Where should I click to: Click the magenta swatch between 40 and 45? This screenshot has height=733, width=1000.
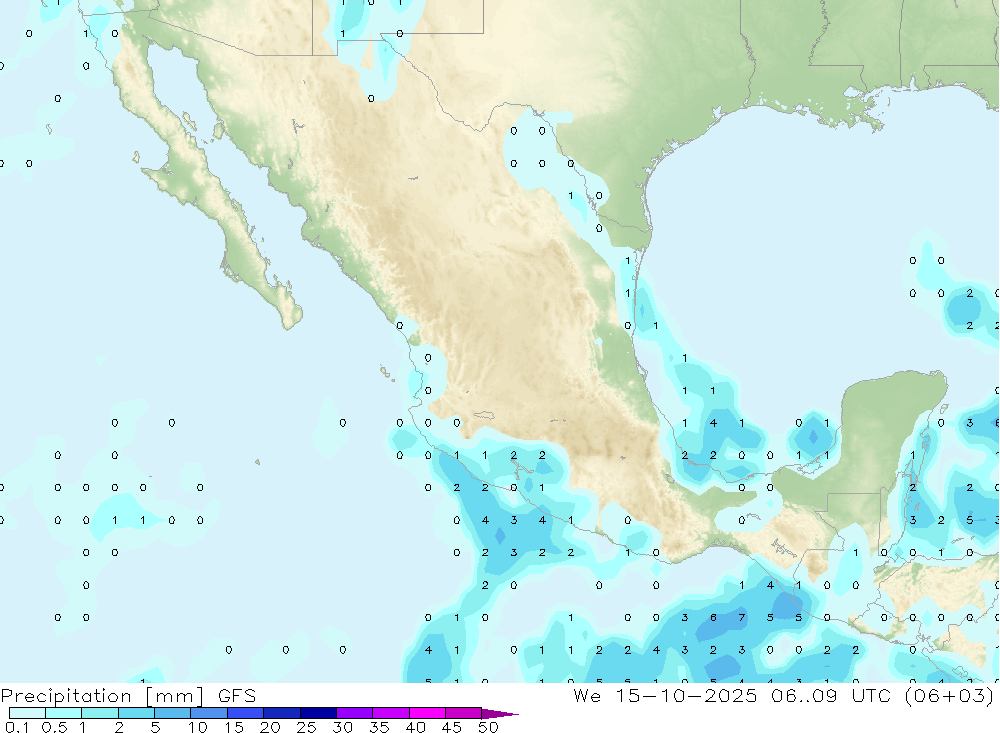[x=427, y=713]
